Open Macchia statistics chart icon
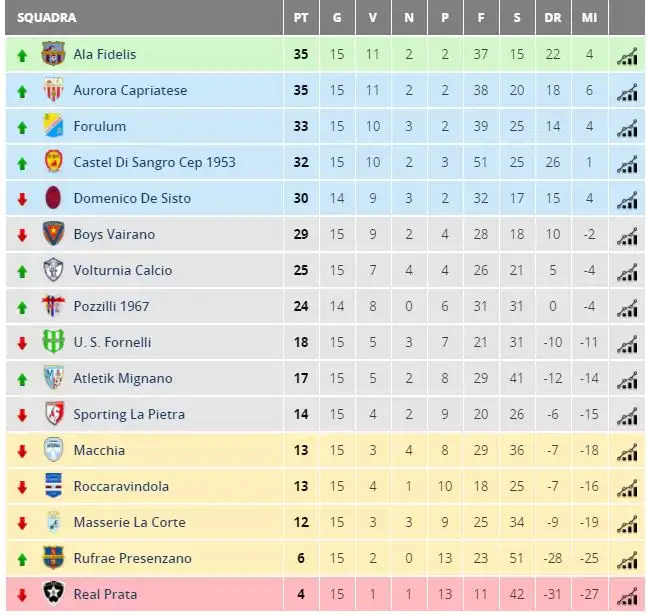This screenshot has width=647, height=615. coord(627,452)
